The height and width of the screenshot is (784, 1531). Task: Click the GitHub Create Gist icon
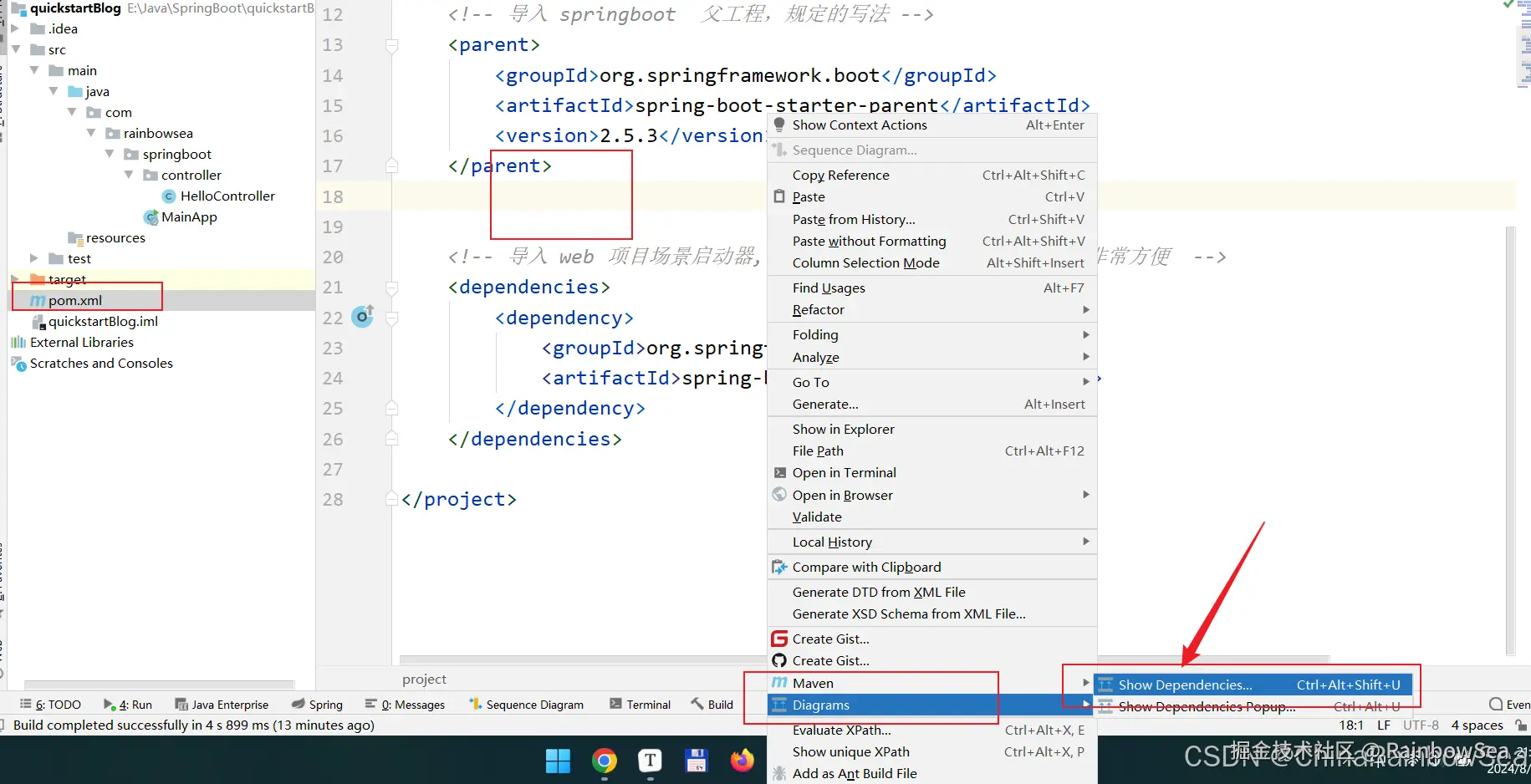[779, 660]
